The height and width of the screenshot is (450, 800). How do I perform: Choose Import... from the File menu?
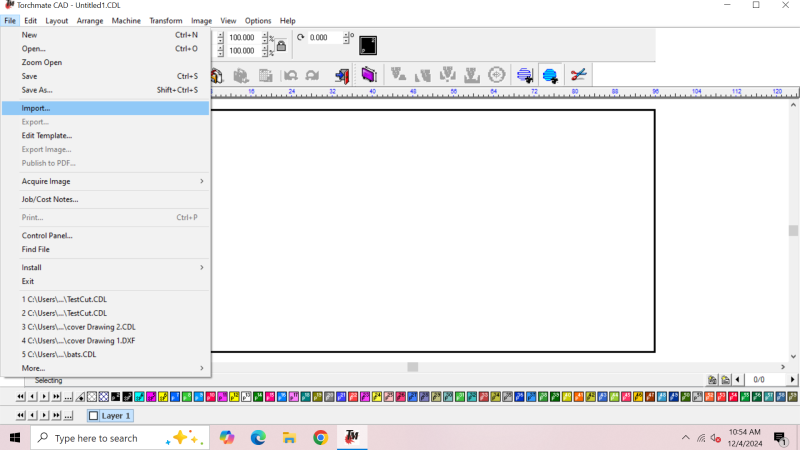[105, 108]
